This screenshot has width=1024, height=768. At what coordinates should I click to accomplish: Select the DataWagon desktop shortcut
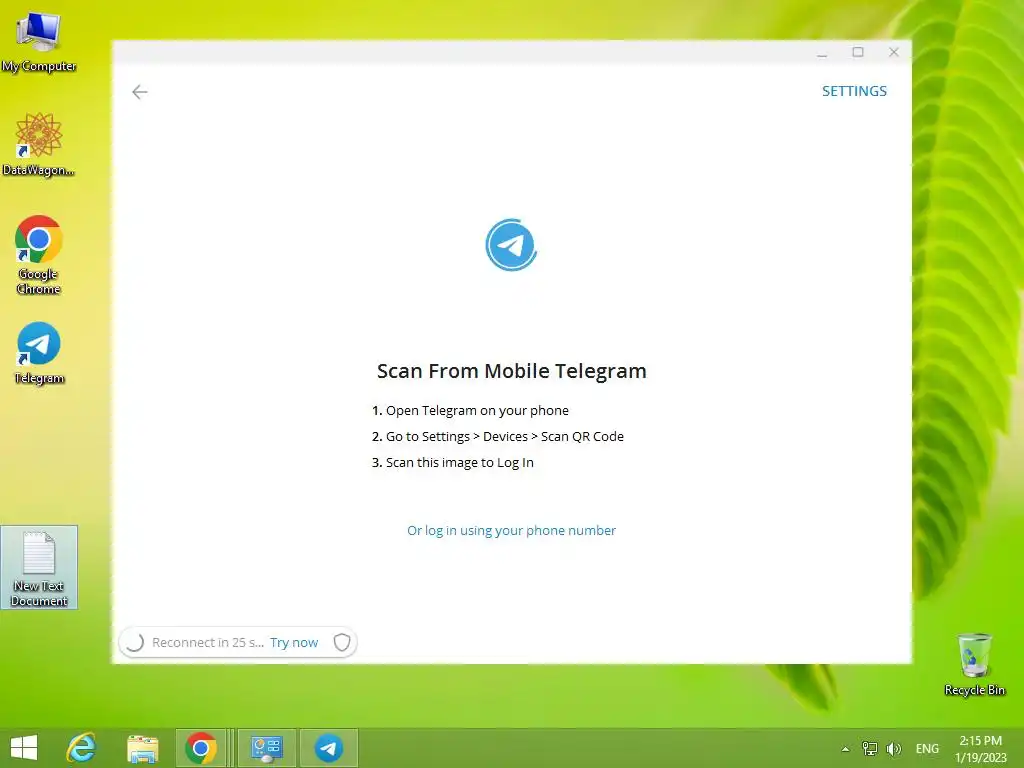[x=39, y=144]
